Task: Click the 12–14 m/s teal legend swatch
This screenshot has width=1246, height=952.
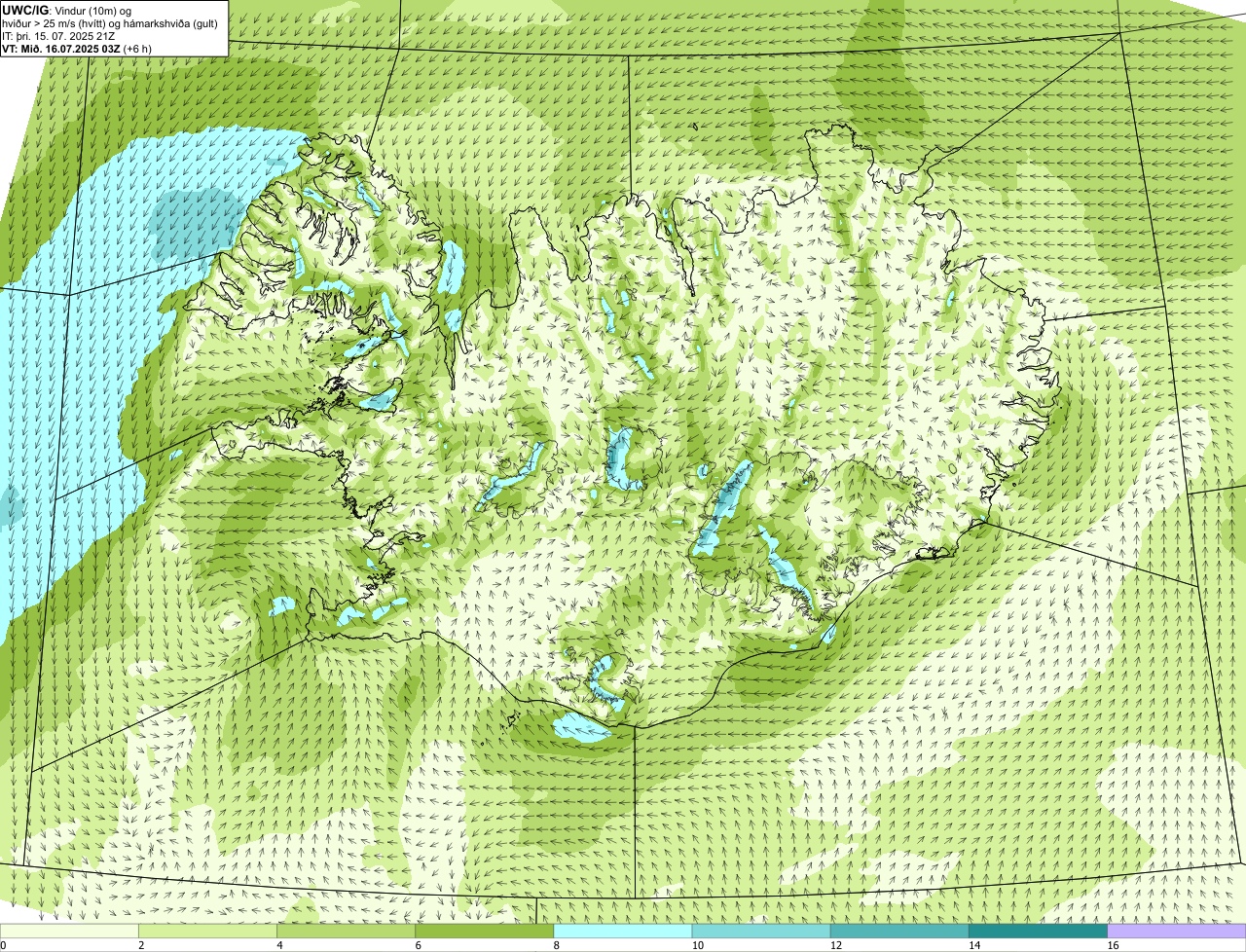Action: coord(899,931)
